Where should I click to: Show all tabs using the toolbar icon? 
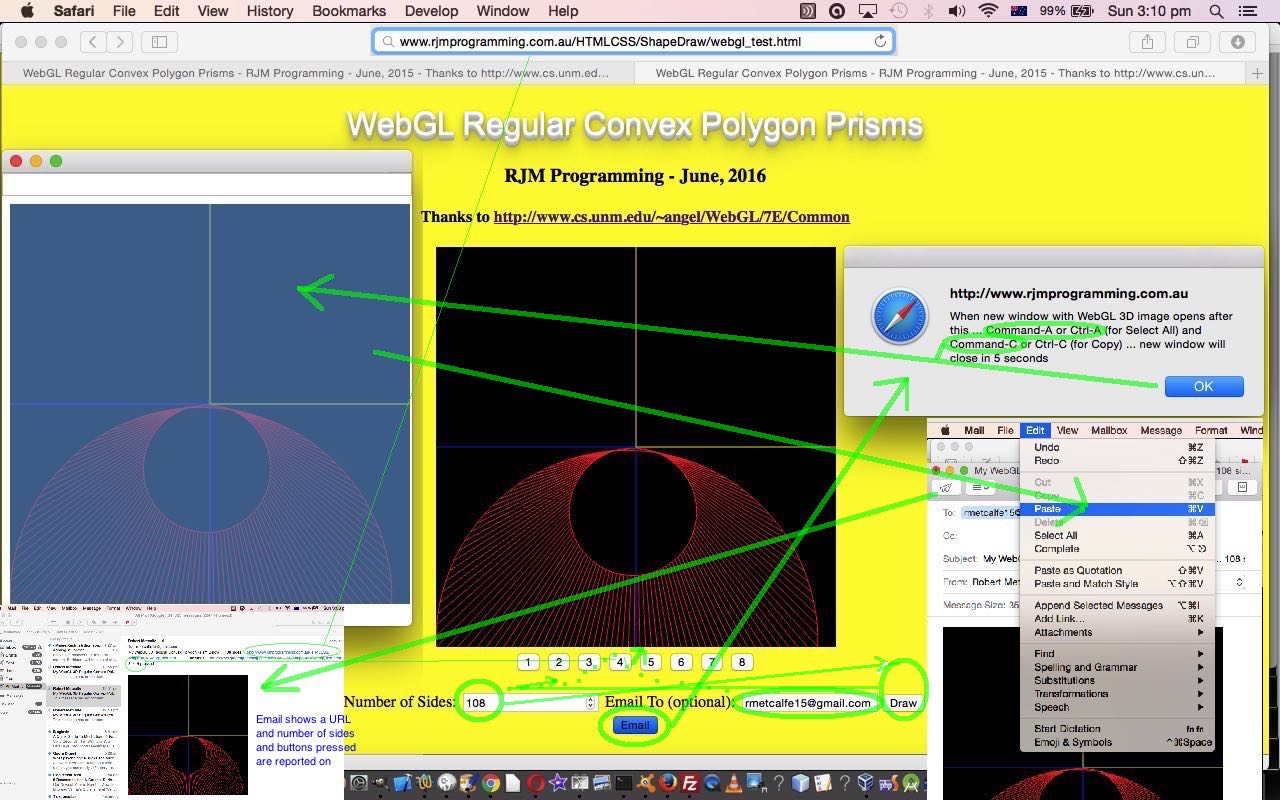[x=1192, y=42]
